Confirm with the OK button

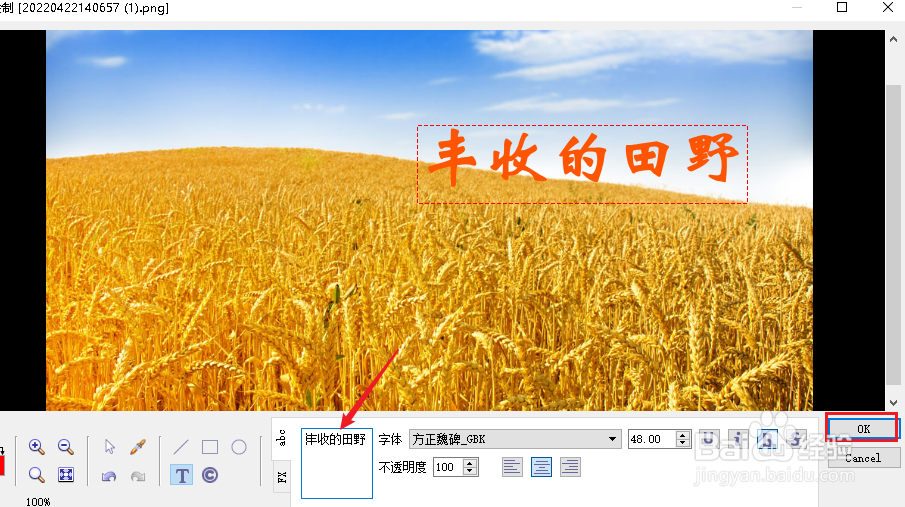(x=862, y=428)
